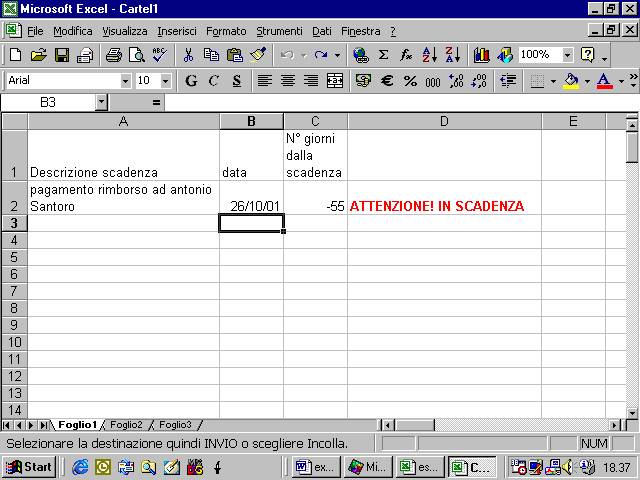The width and height of the screenshot is (640, 480).
Task: Sort ascending A to Z
Action: (x=430, y=55)
